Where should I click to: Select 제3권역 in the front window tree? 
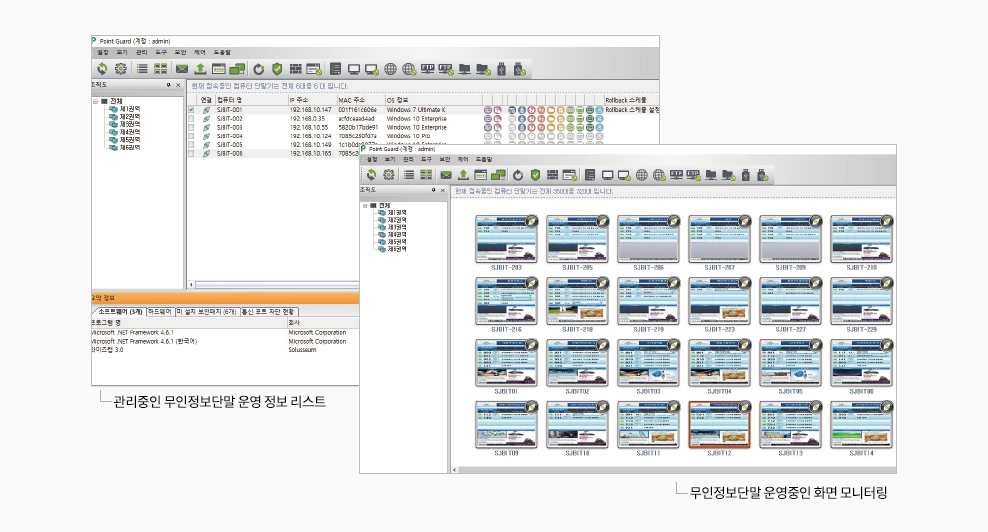pos(397,227)
